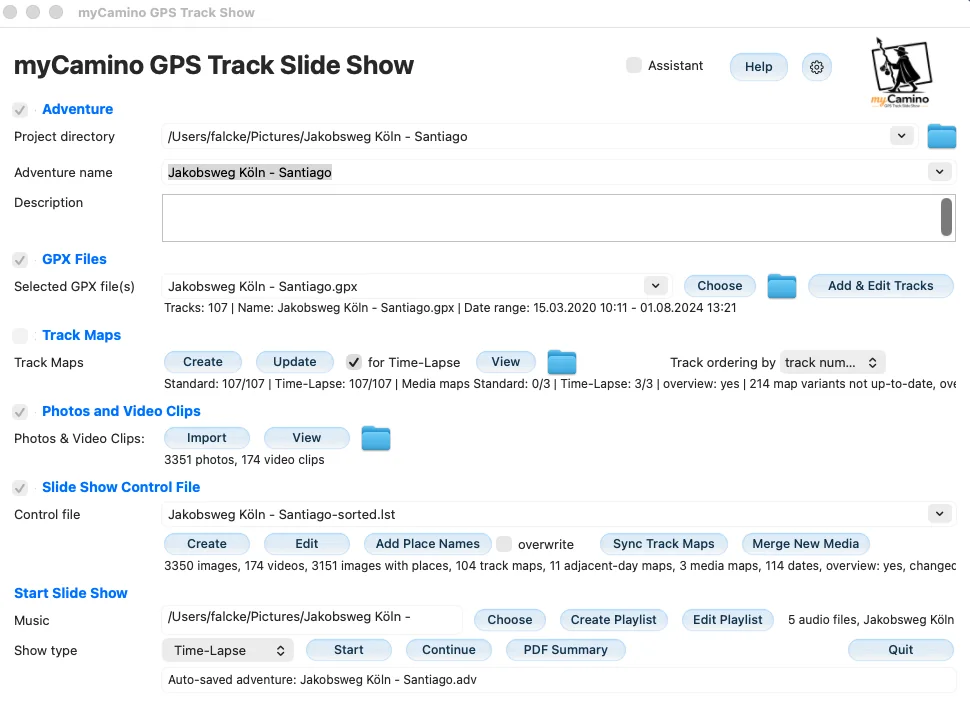Quit the application
Viewport: 970px width, 713px height.
[x=901, y=650]
